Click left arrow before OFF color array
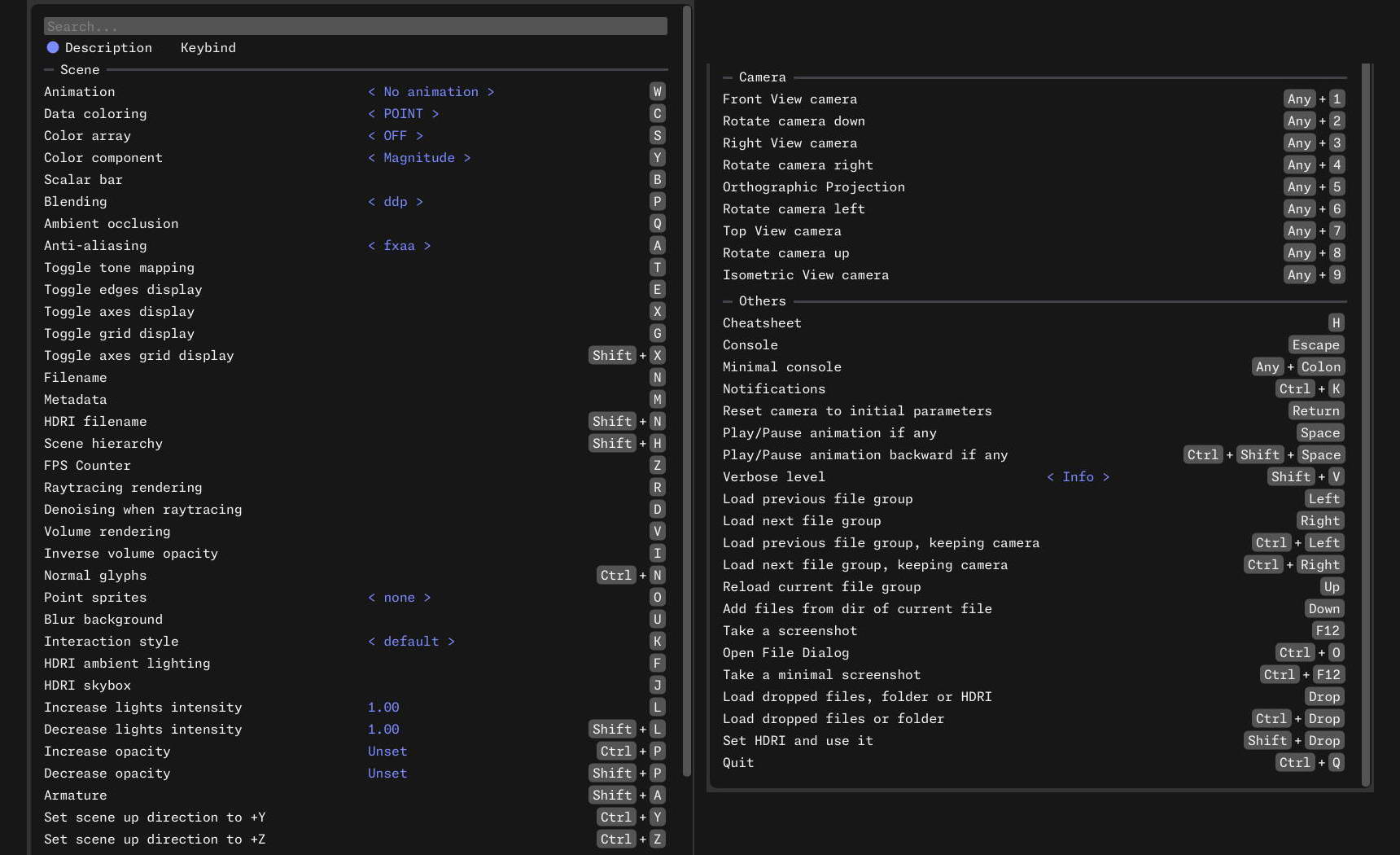The width and height of the screenshot is (1400, 855). click(x=372, y=136)
